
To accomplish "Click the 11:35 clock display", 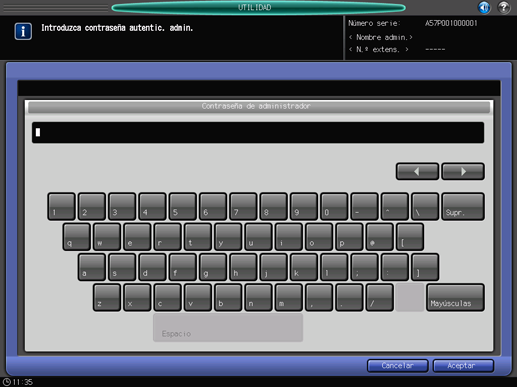I will 18,382.
